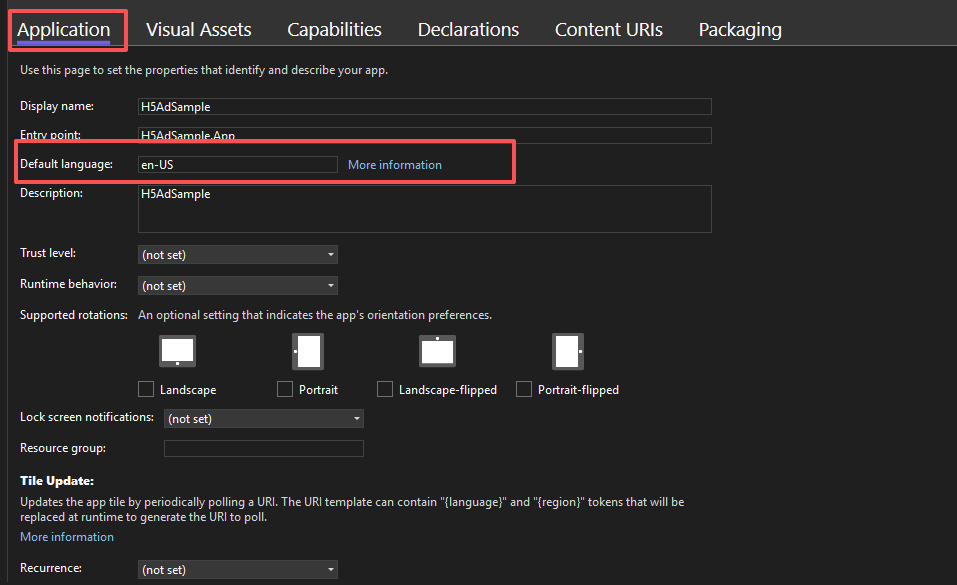Expand the Recurrence dropdown
This screenshot has width=957, height=585.
[x=237, y=570]
